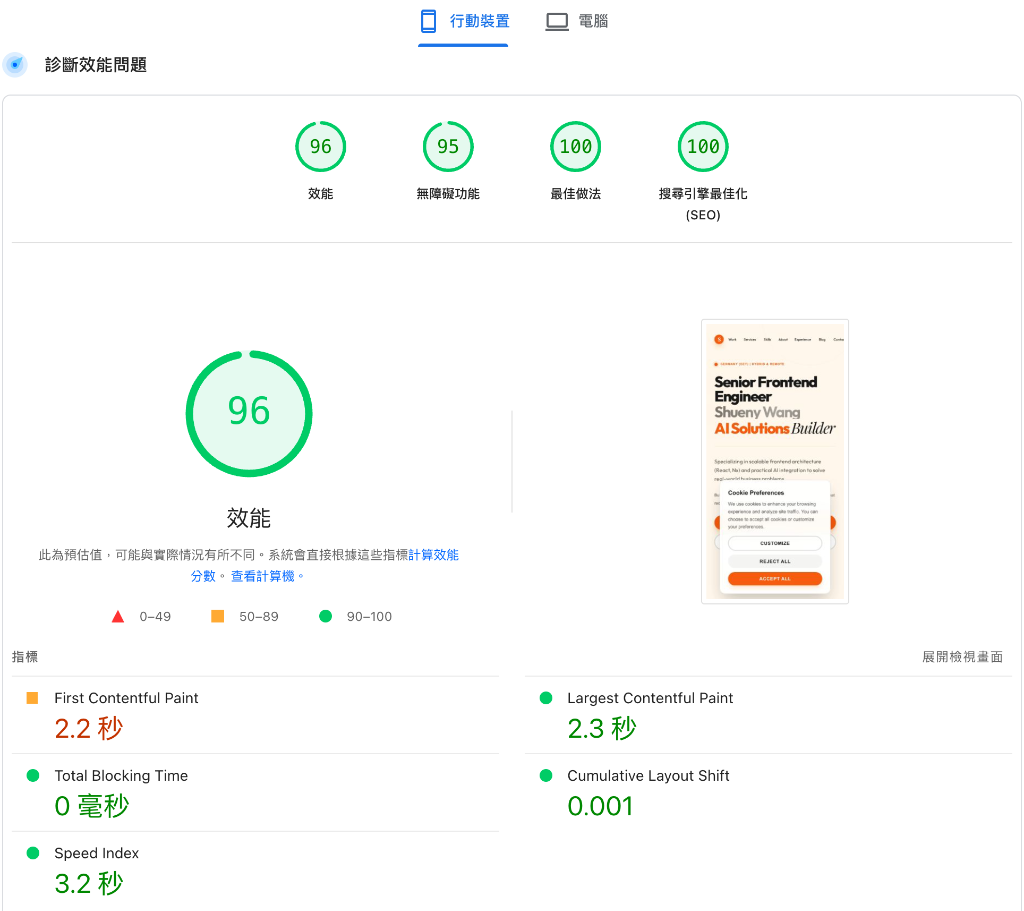This screenshot has height=911, width=1024.
Task: Select the 行動裝置 tab
Action: click(463, 19)
